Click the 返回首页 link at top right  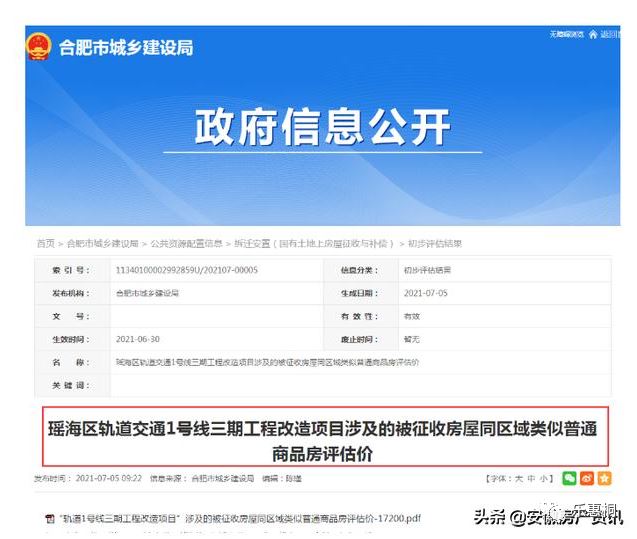click(612, 35)
